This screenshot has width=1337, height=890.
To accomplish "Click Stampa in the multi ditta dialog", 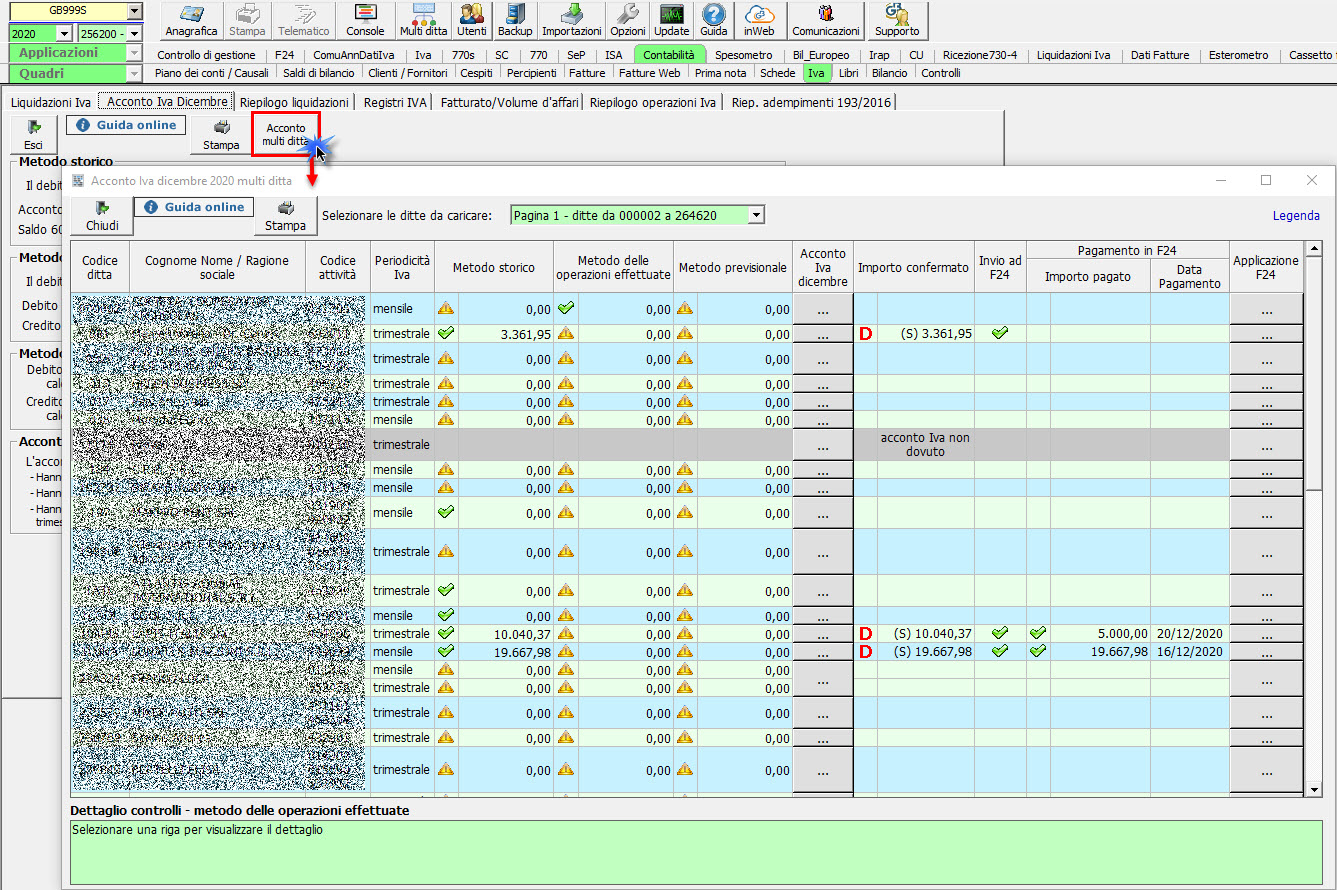I will click(285, 215).
